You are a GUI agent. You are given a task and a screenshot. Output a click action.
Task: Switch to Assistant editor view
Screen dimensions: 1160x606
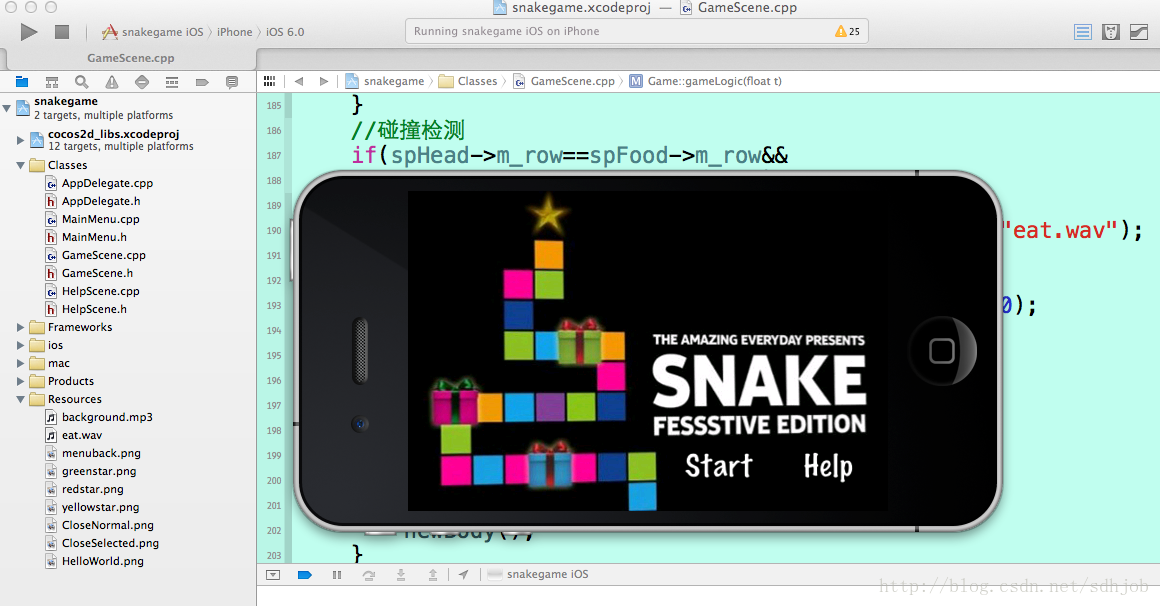click(x=1111, y=32)
